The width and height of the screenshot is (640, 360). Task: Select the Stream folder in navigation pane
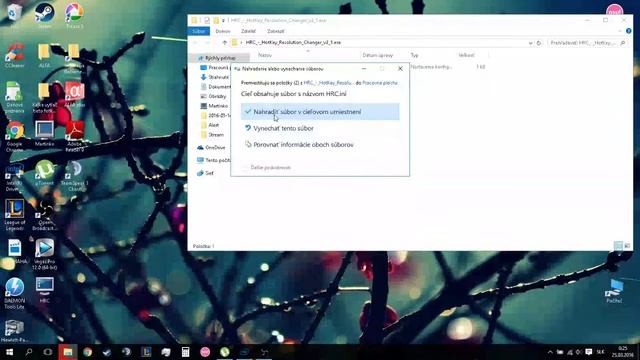point(213,135)
